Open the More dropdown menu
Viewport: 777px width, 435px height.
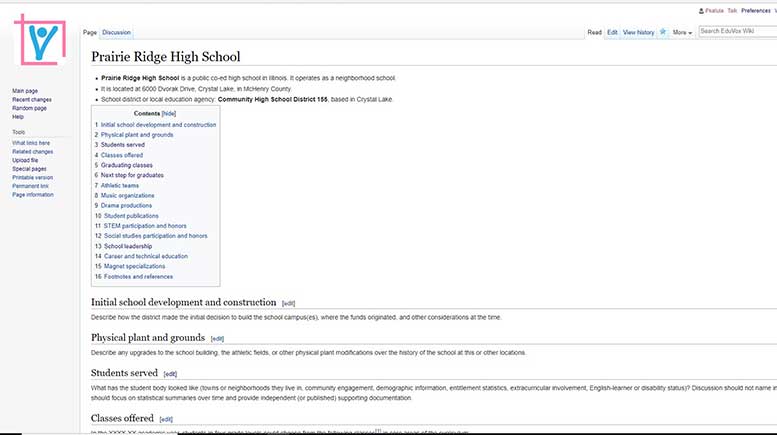pos(682,32)
